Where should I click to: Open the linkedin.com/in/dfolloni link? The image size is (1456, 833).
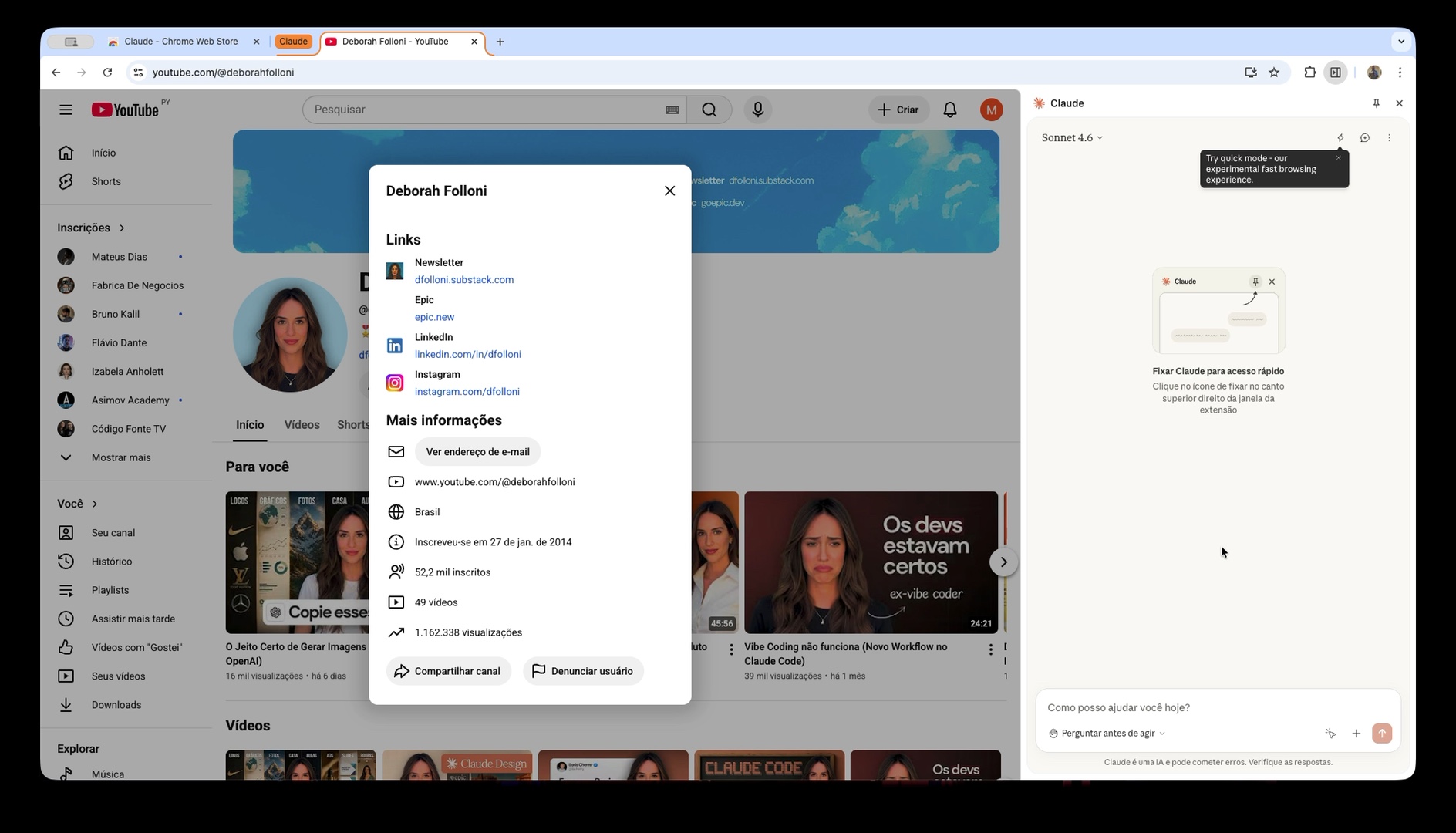click(x=468, y=354)
